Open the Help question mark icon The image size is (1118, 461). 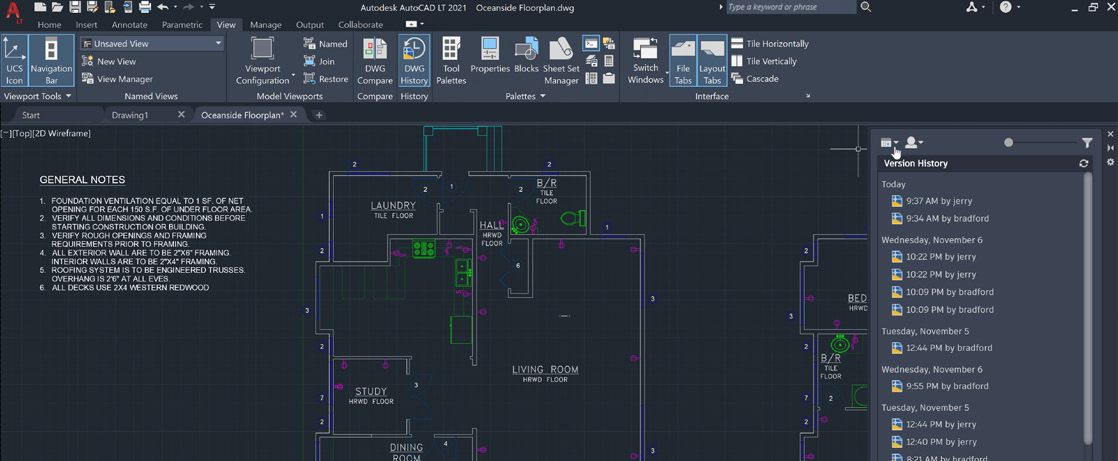click(1005, 7)
